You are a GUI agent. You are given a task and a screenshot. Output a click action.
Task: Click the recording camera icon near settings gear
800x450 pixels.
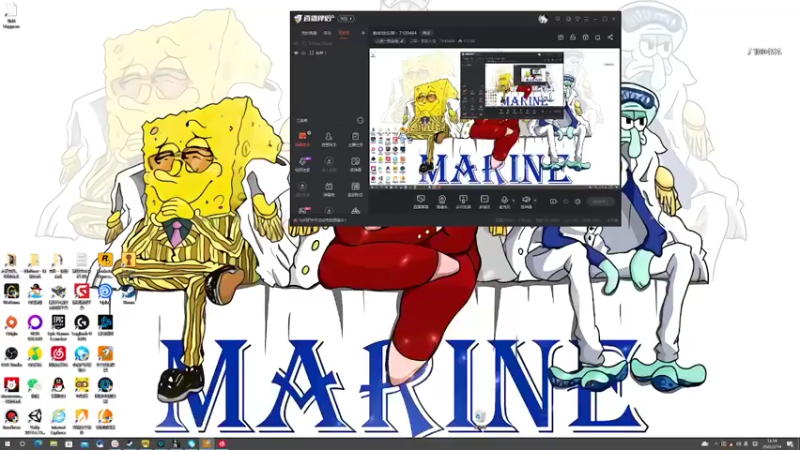click(x=554, y=202)
